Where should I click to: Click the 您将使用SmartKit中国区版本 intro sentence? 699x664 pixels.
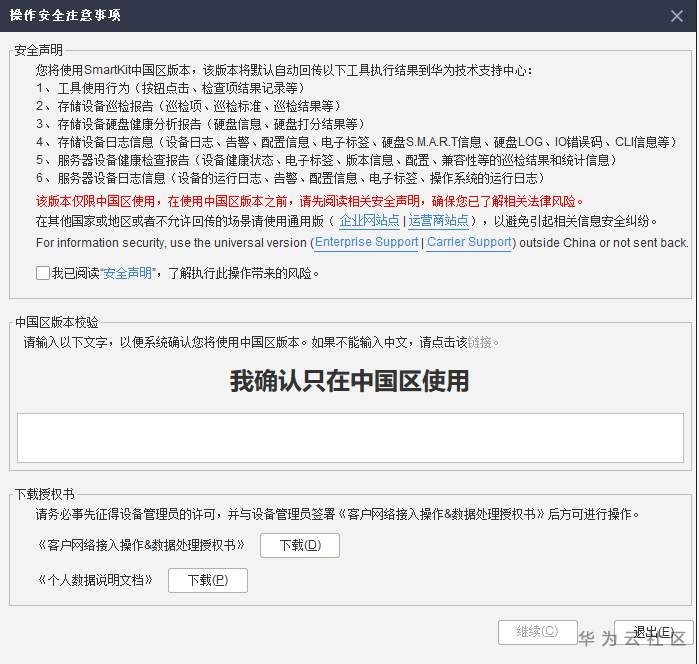[284, 70]
